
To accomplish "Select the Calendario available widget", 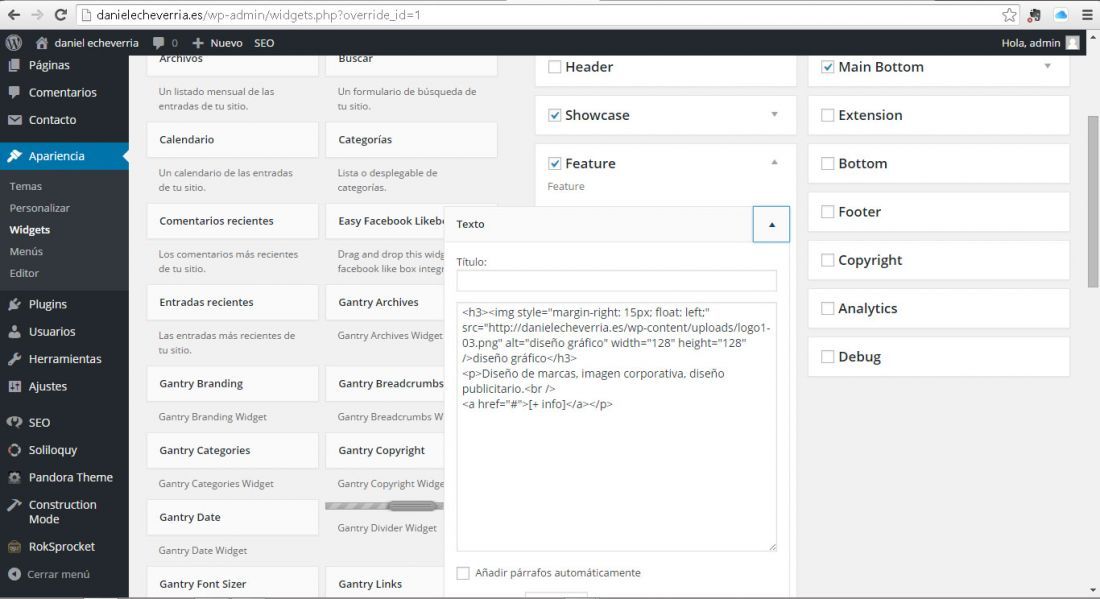I will (232, 140).
